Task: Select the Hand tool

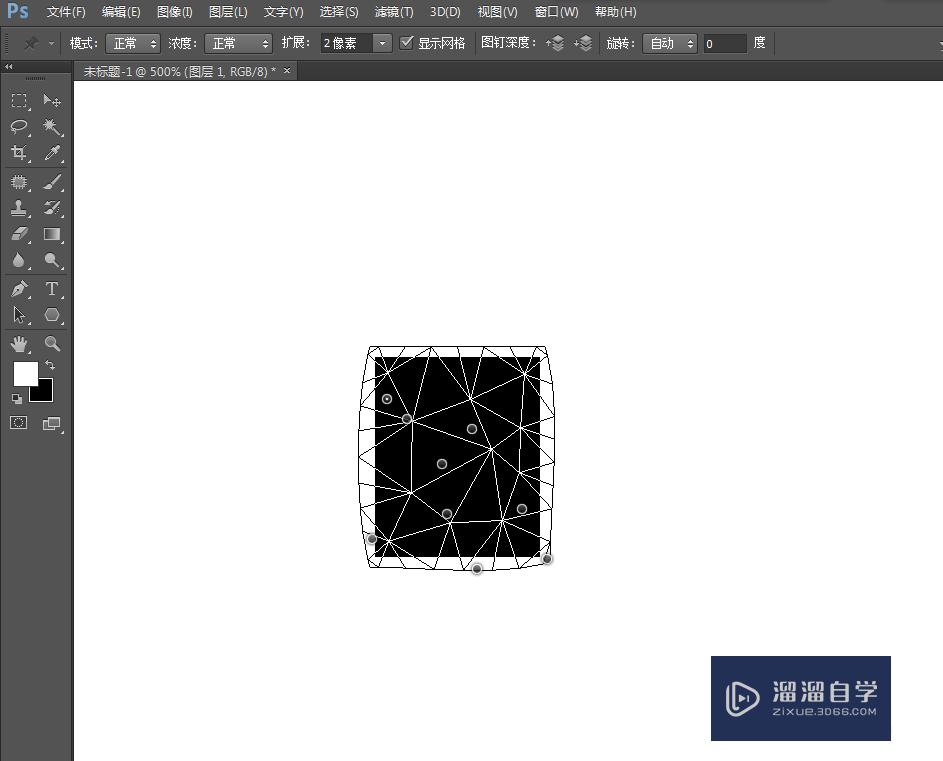Action: 19,344
